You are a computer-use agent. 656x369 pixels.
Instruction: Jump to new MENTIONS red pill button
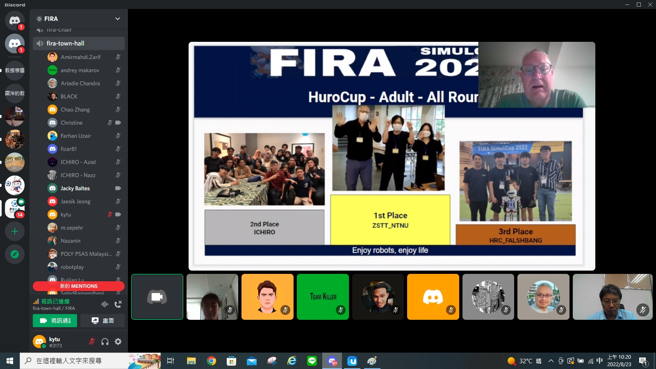click(x=79, y=286)
